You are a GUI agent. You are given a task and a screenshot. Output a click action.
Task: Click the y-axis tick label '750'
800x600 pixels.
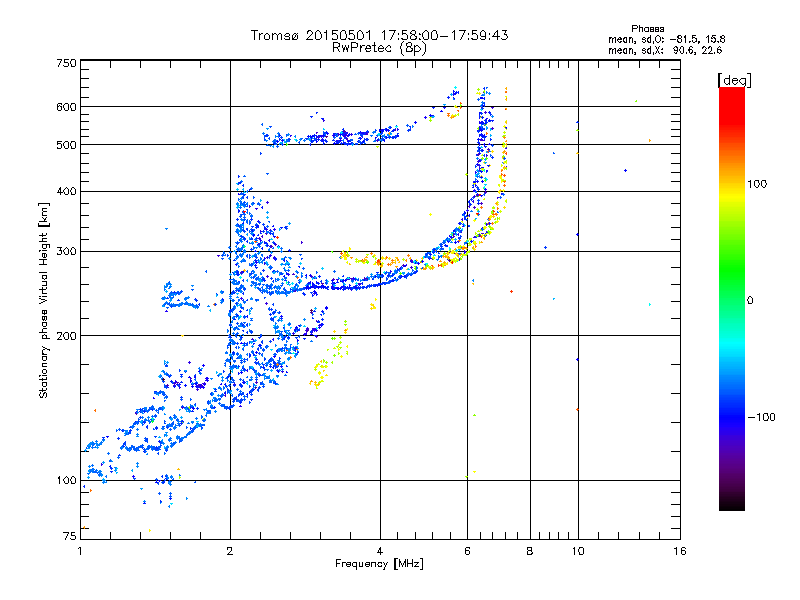click(66, 63)
